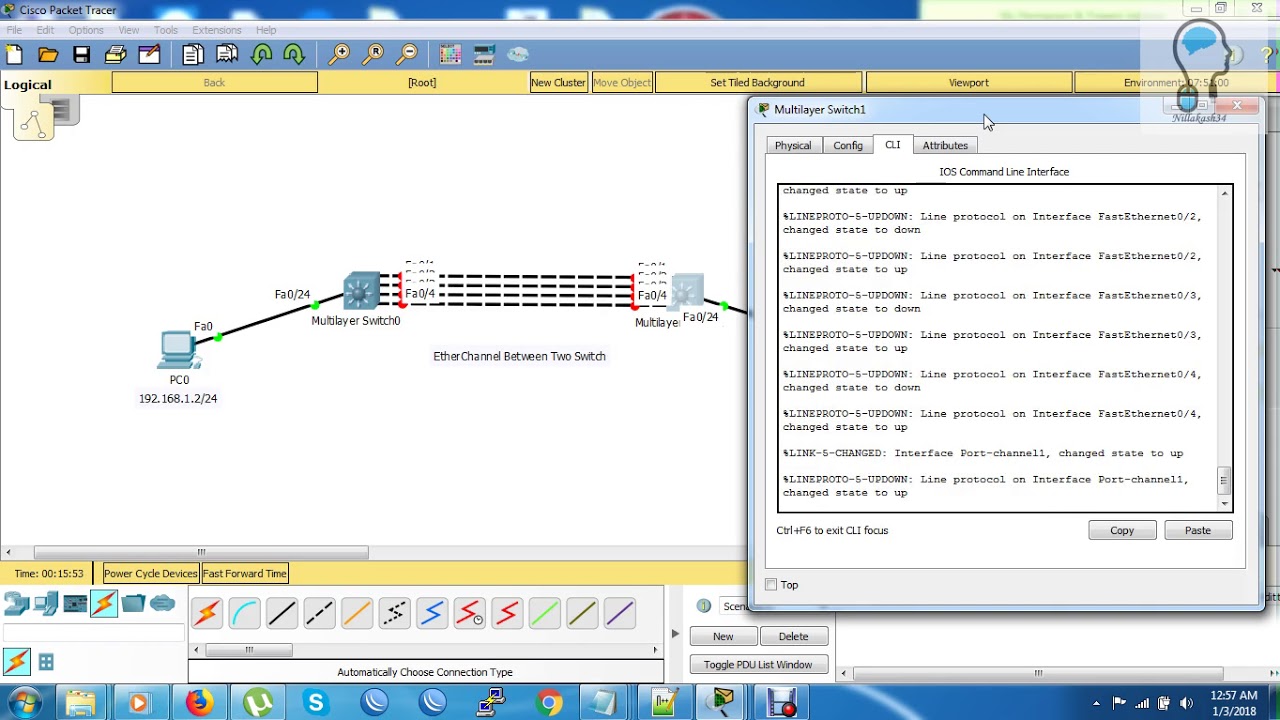Zoom in on the workspace
The image size is (1280, 720).
[x=340, y=54]
